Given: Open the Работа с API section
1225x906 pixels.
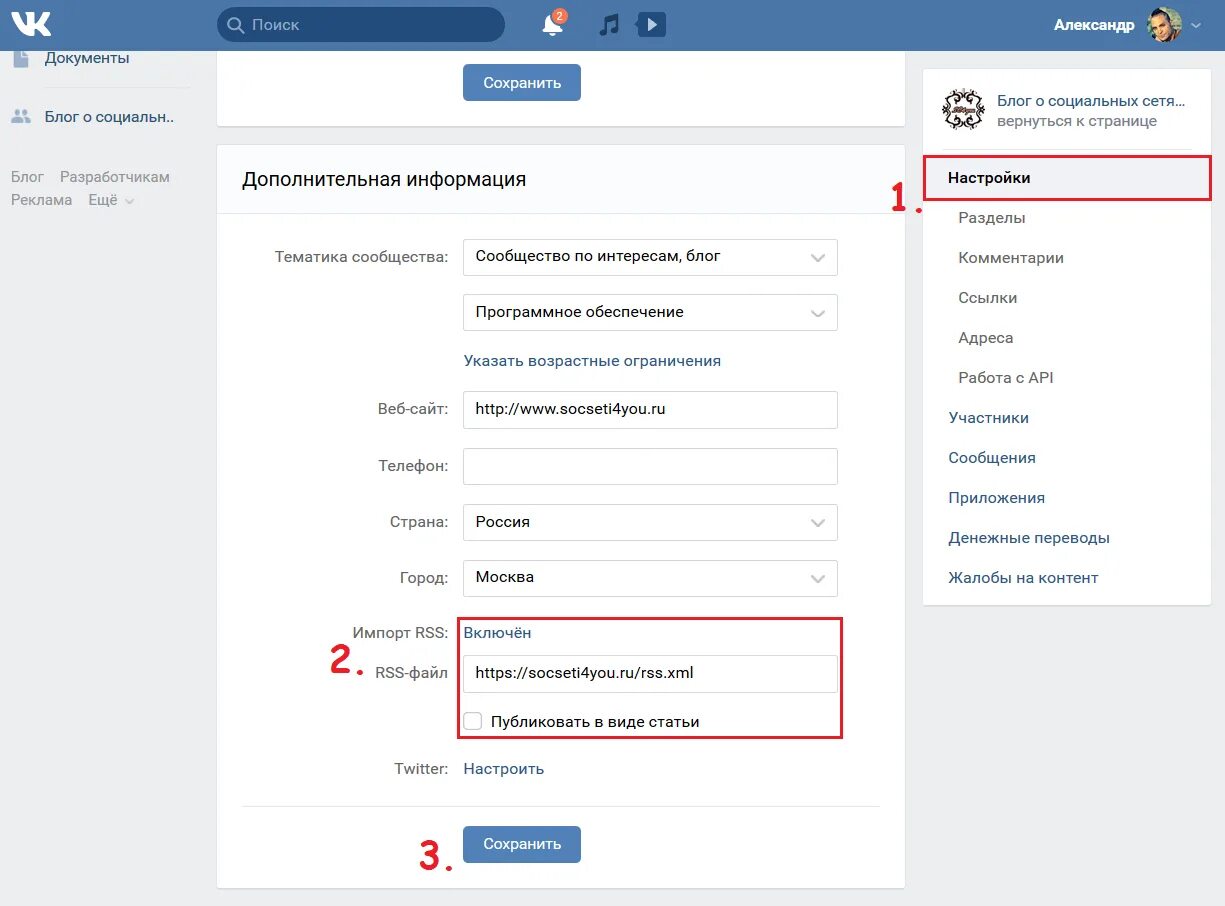Looking at the screenshot, I should pyautogui.click(x=1006, y=378).
